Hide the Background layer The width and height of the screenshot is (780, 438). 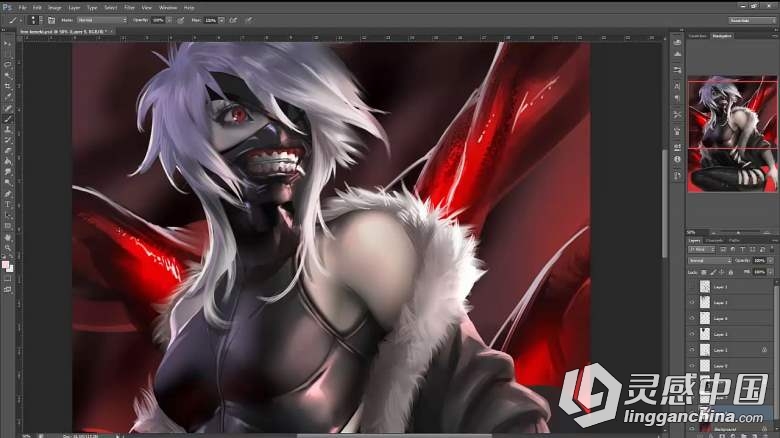tap(692, 428)
